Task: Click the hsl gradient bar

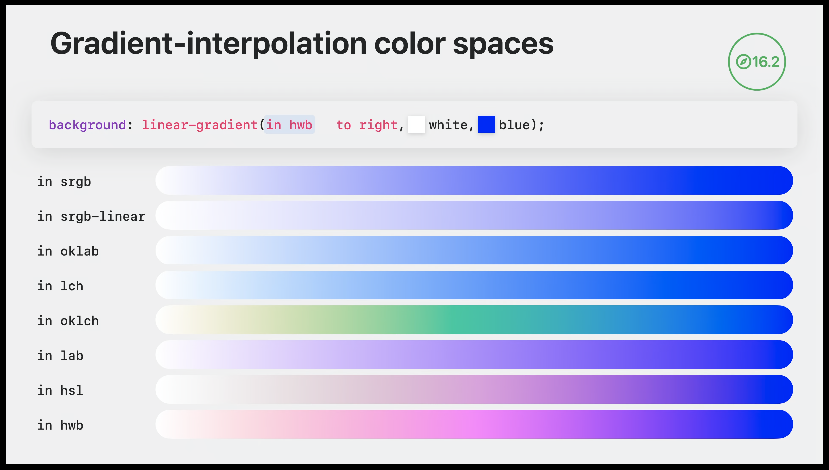Action: tap(474, 390)
